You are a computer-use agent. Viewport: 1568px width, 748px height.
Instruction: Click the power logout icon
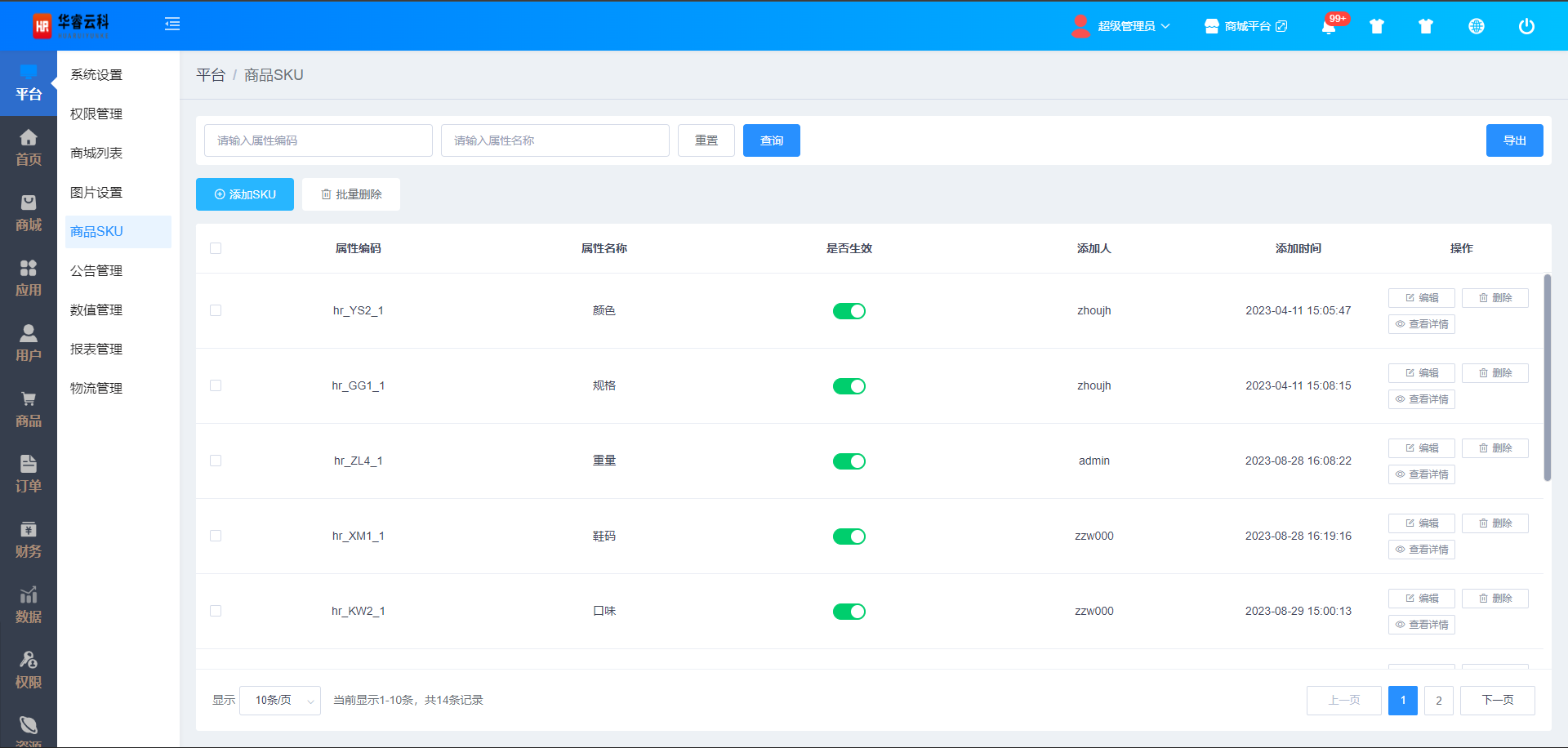[1526, 26]
